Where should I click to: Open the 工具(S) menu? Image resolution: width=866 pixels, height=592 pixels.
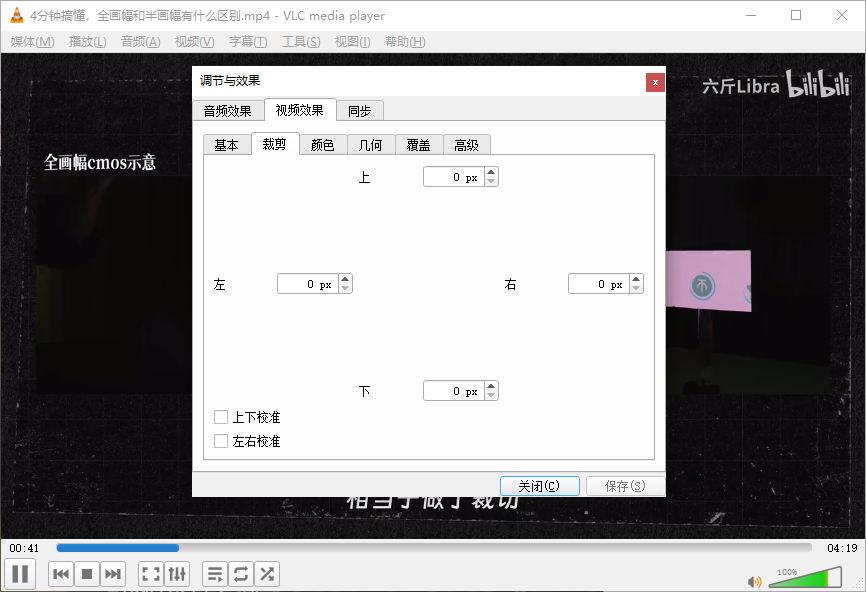(301, 42)
